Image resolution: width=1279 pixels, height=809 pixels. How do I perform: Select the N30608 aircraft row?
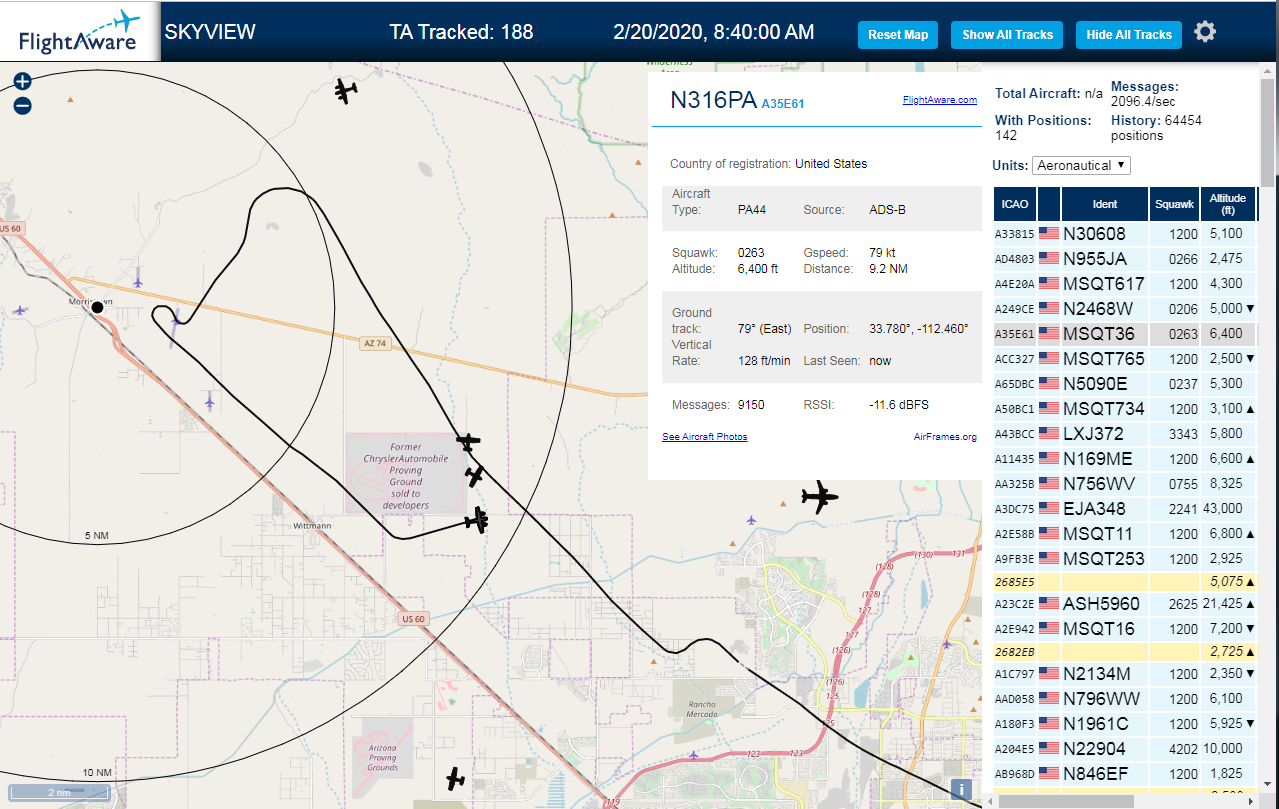click(x=1125, y=234)
